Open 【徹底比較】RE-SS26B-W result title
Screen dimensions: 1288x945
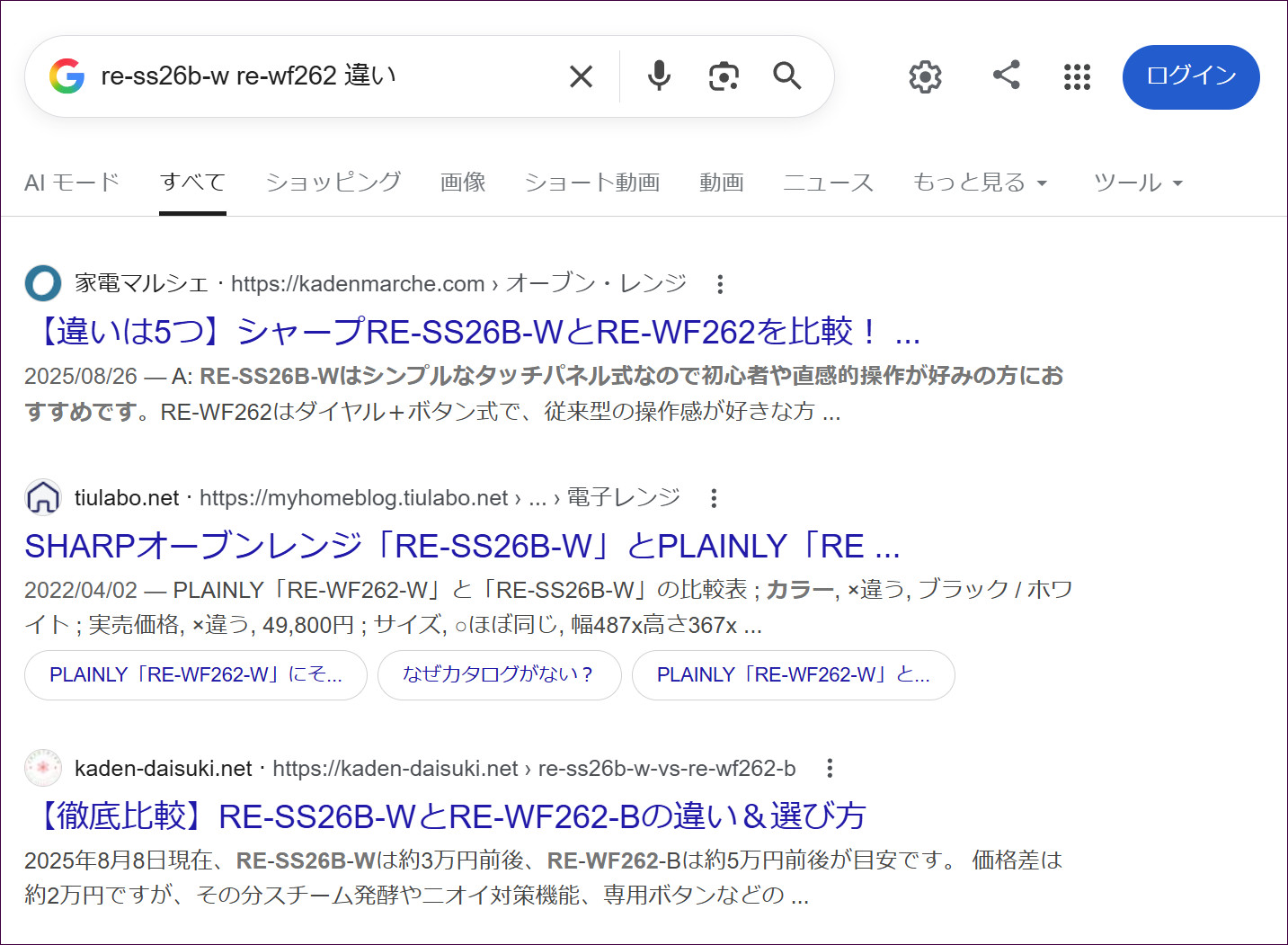pos(446,816)
